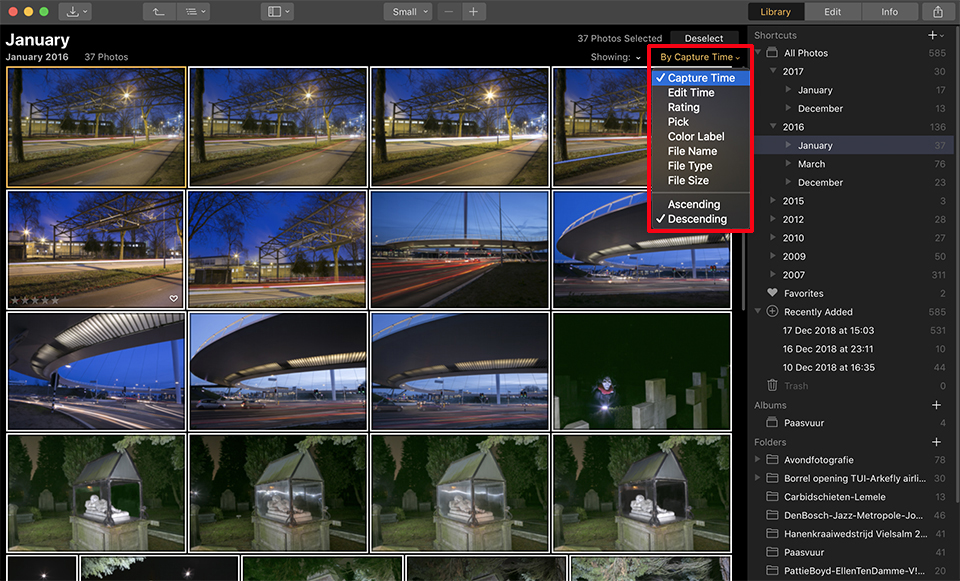Expand the 2012 year group
The image size is (960, 581).
[x=773, y=219]
